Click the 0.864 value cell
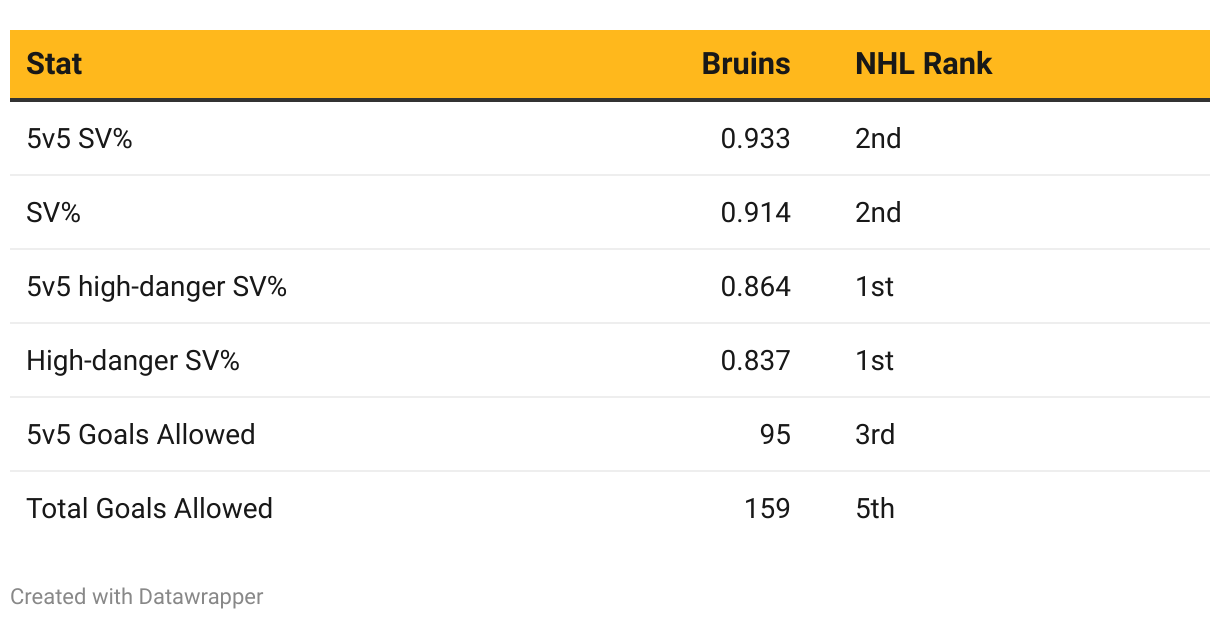The width and height of the screenshot is (1220, 620). coord(755,287)
